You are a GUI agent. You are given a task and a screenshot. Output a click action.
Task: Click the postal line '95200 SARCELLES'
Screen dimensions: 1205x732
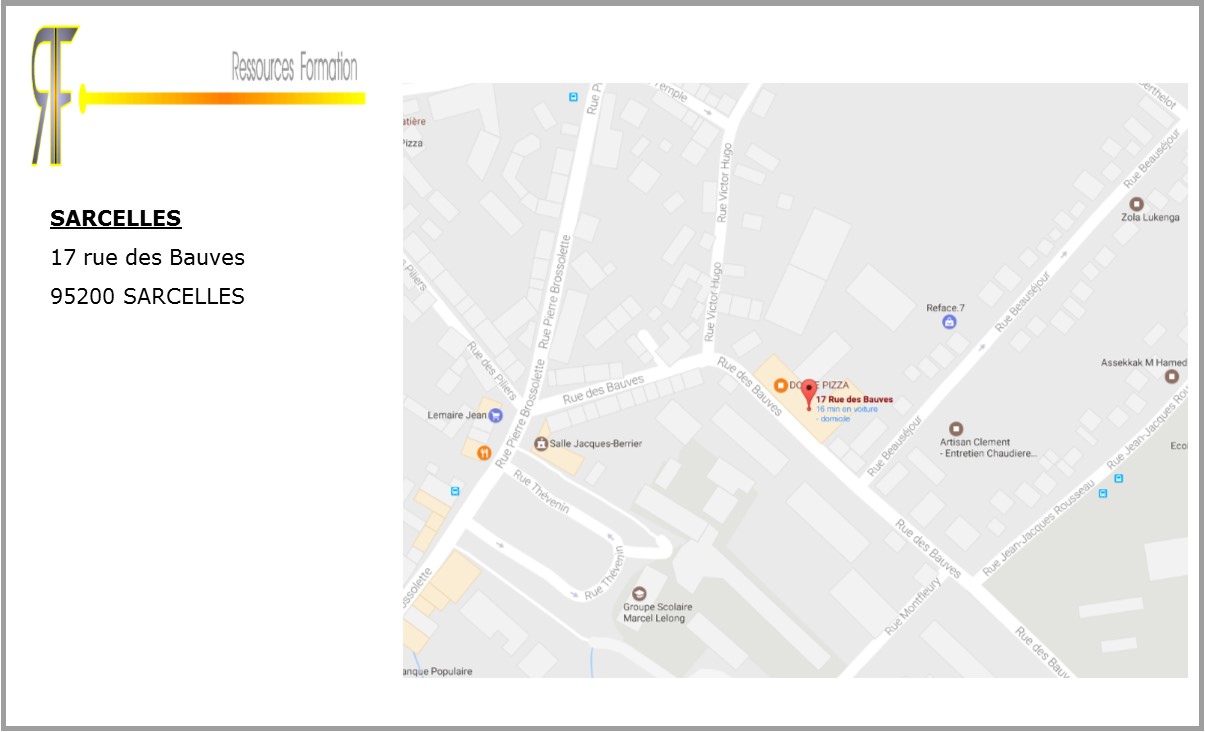148,297
